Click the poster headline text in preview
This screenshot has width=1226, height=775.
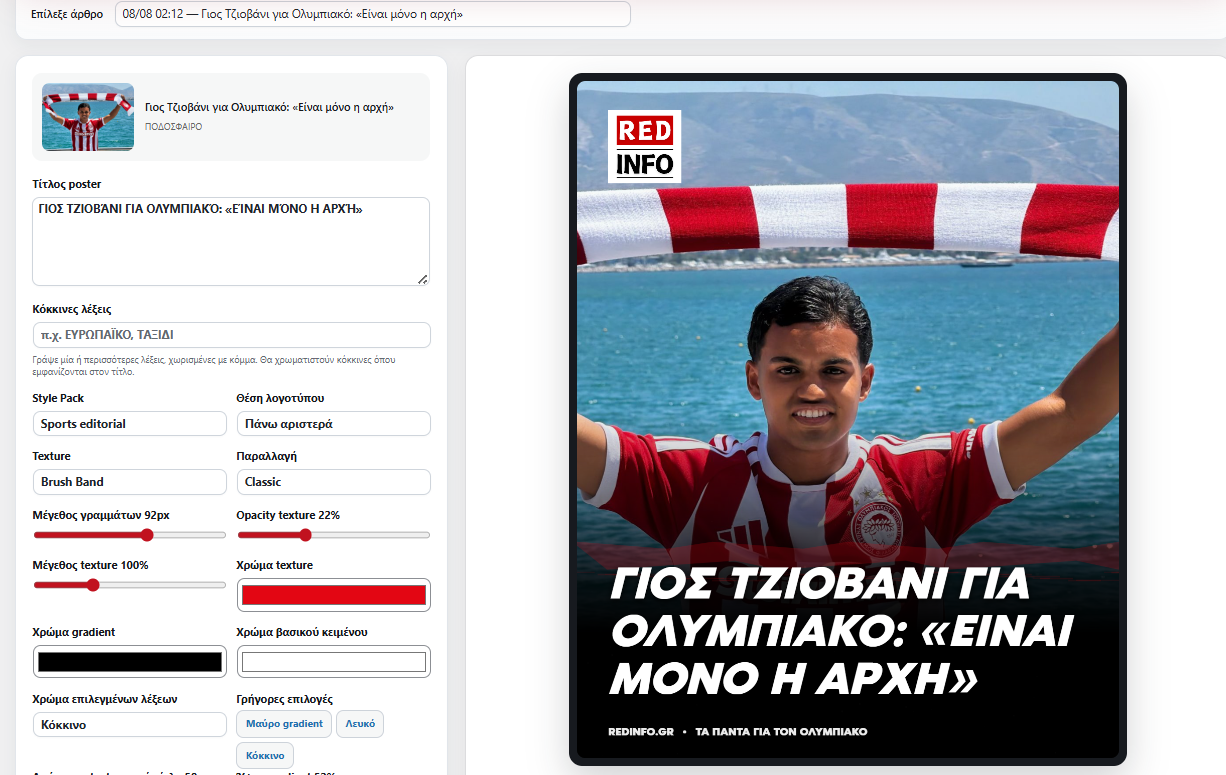click(841, 630)
